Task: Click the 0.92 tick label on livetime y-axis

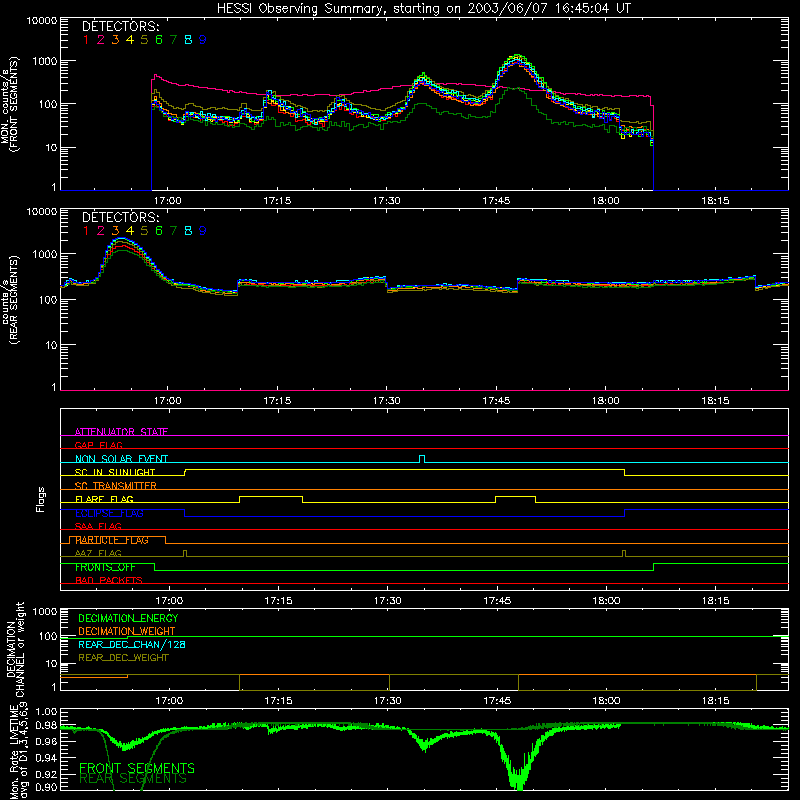Action: coord(46,775)
